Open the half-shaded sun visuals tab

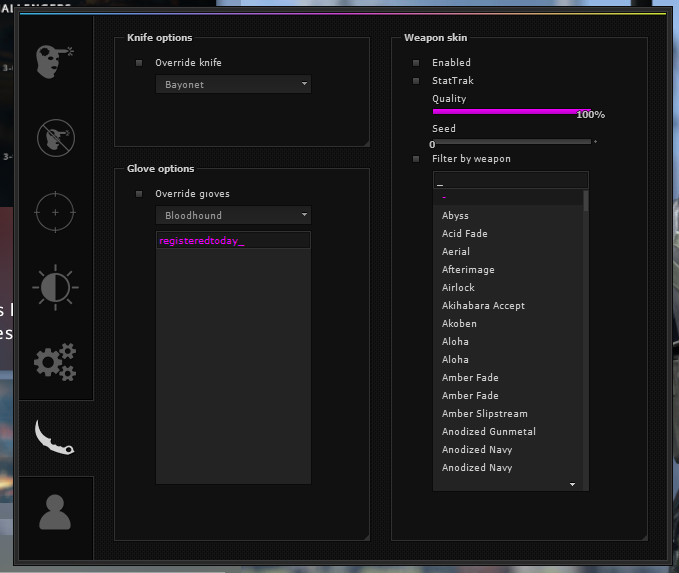click(x=55, y=286)
